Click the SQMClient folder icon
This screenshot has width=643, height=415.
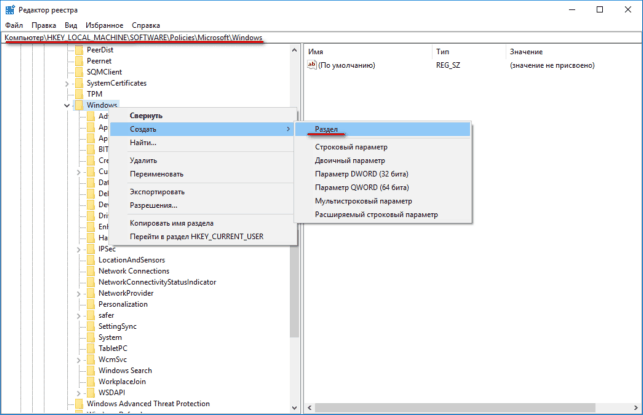point(79,72)
